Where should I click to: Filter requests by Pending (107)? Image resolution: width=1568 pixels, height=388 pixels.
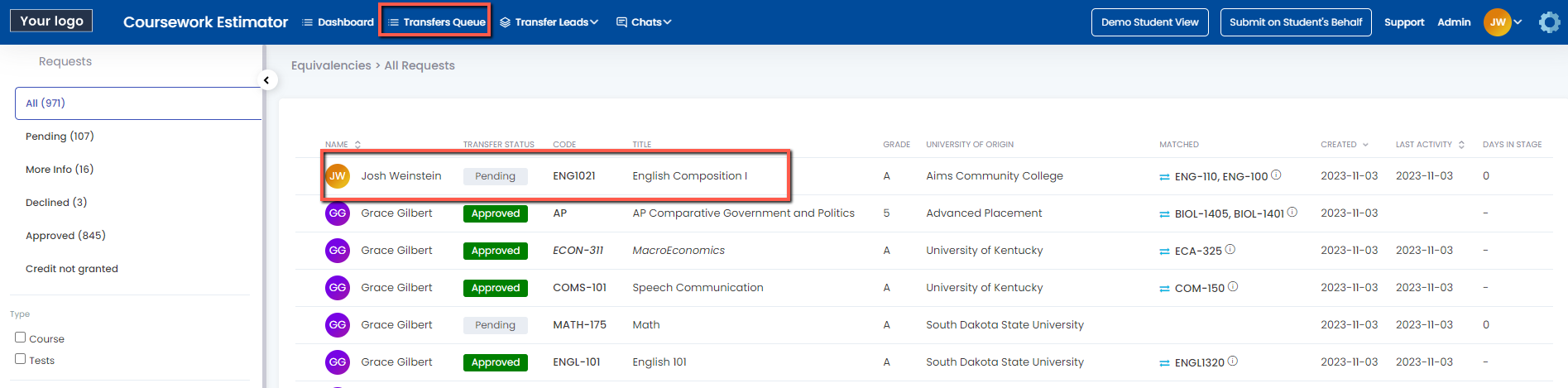60,137
